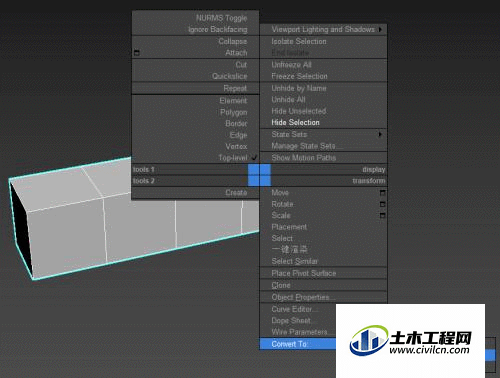500x378 pixels.
Task: Open Dope Sheet
Action: (x=291, y=321)
